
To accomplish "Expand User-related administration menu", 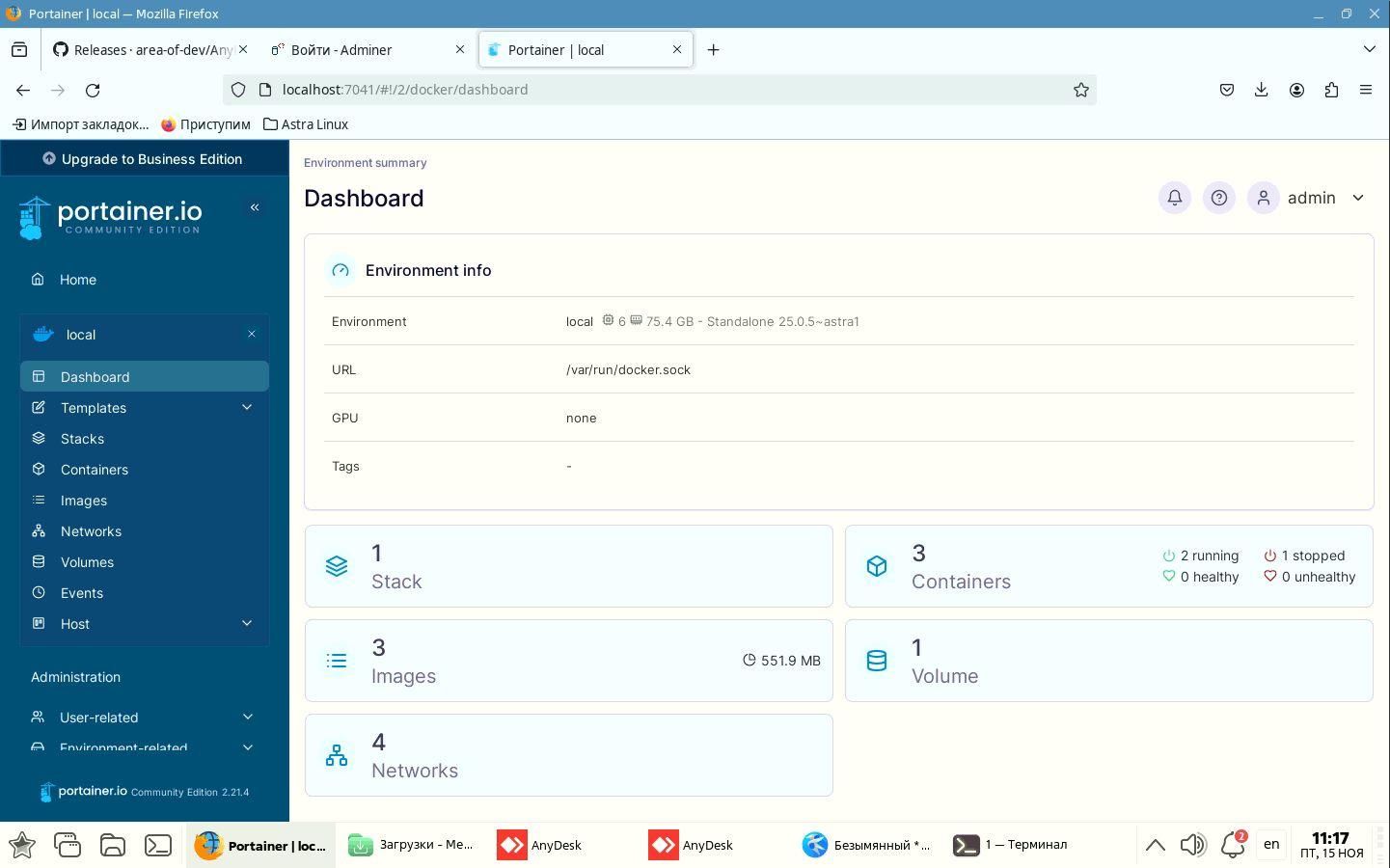I will click(247, 718).
